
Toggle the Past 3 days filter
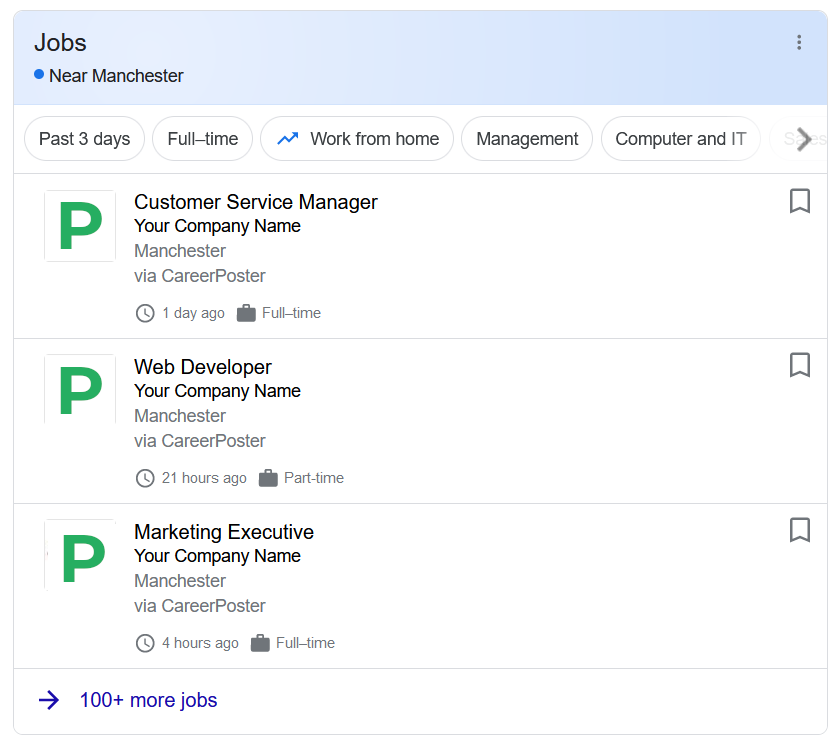pyautogui.click(x=84, y=138)
